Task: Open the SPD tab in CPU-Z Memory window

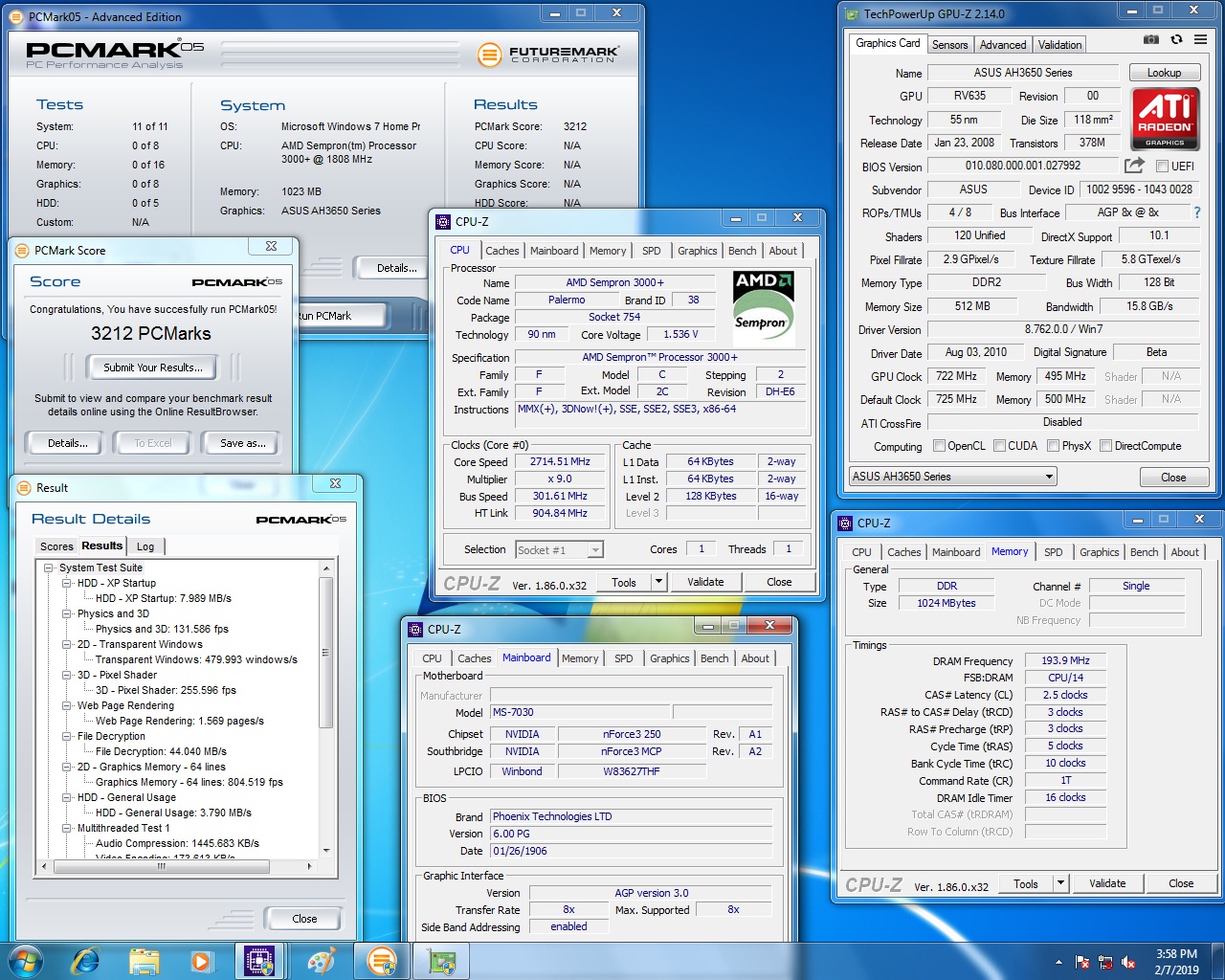Action: tap(1054, 552)
